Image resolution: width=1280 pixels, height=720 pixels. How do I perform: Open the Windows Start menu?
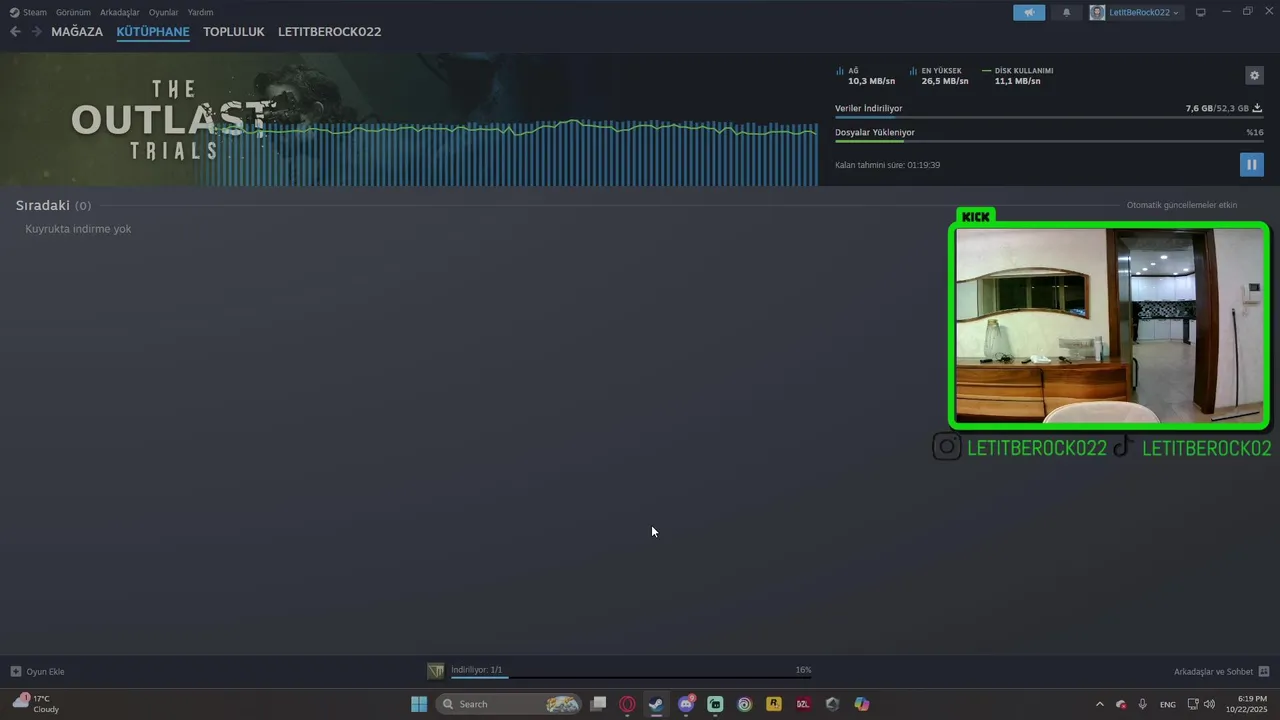point(419,704)
